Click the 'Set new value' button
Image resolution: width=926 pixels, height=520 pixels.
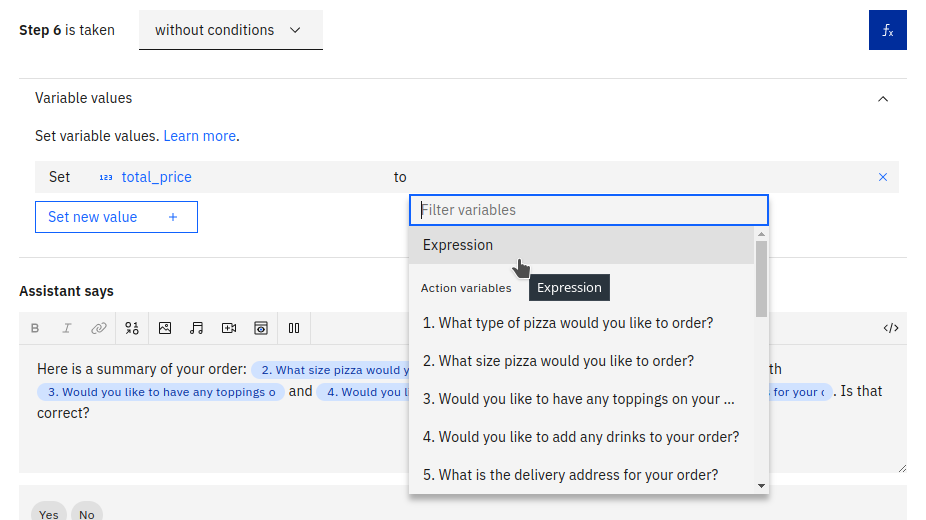pos(116,217)
